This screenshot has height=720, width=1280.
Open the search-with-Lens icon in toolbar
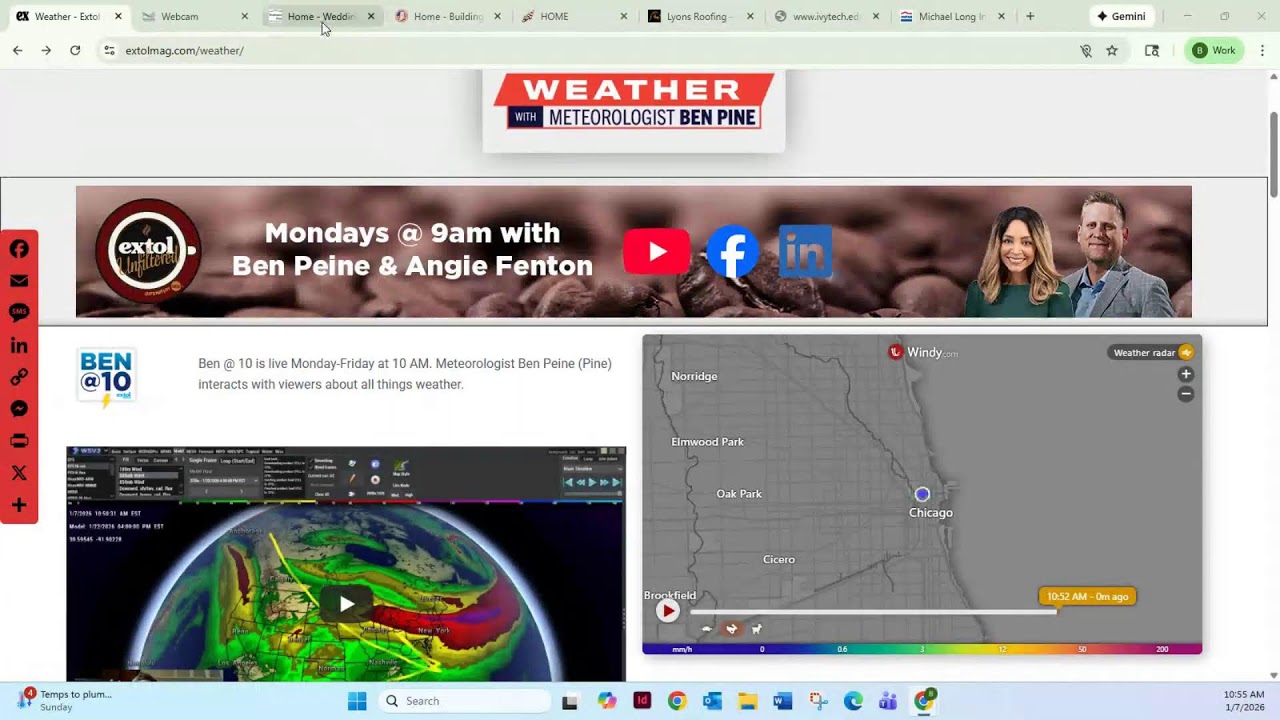pos(1152,50)
